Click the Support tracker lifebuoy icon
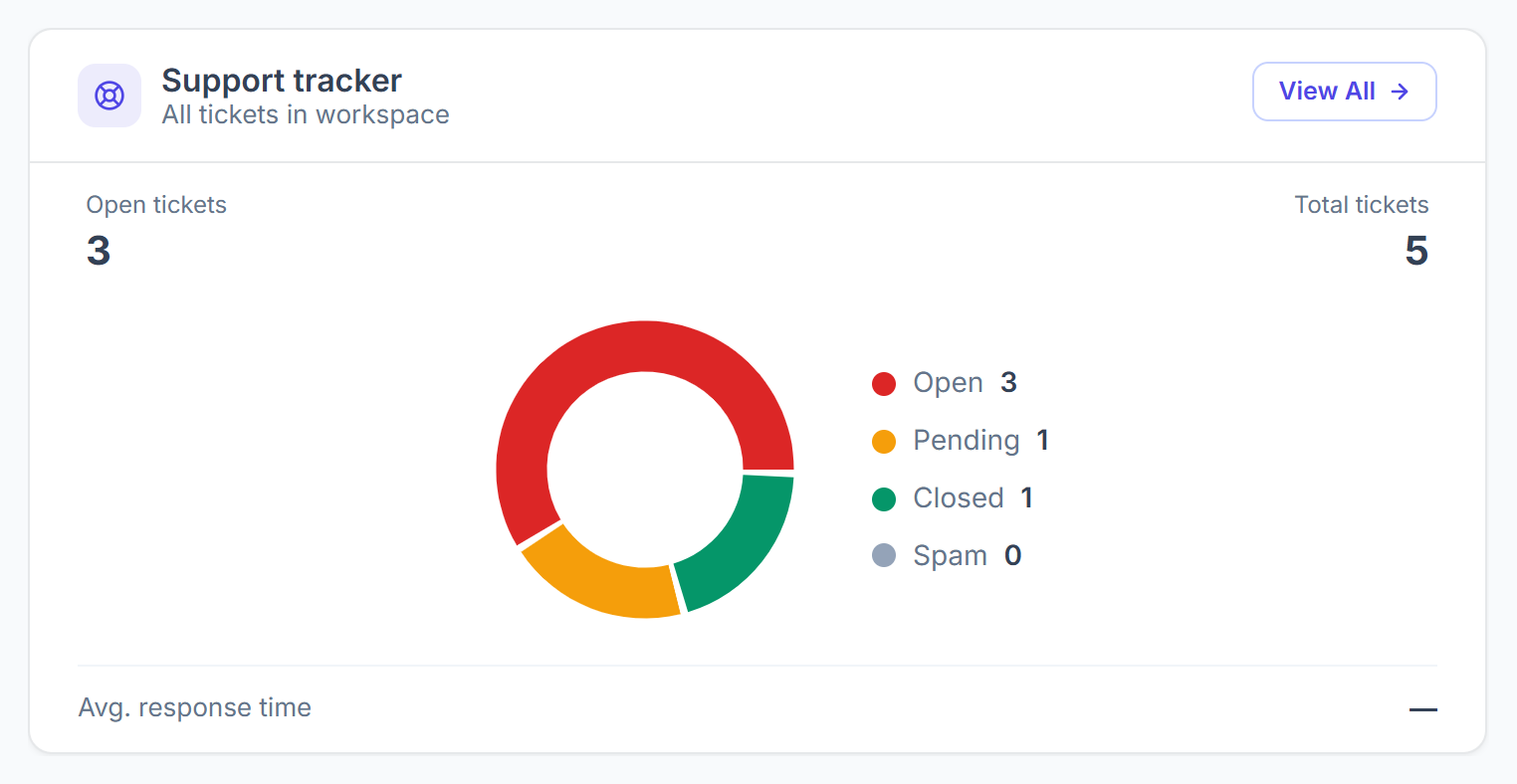Image resolution: width=1517 pixels, height=784 pixels. point(109,96)
